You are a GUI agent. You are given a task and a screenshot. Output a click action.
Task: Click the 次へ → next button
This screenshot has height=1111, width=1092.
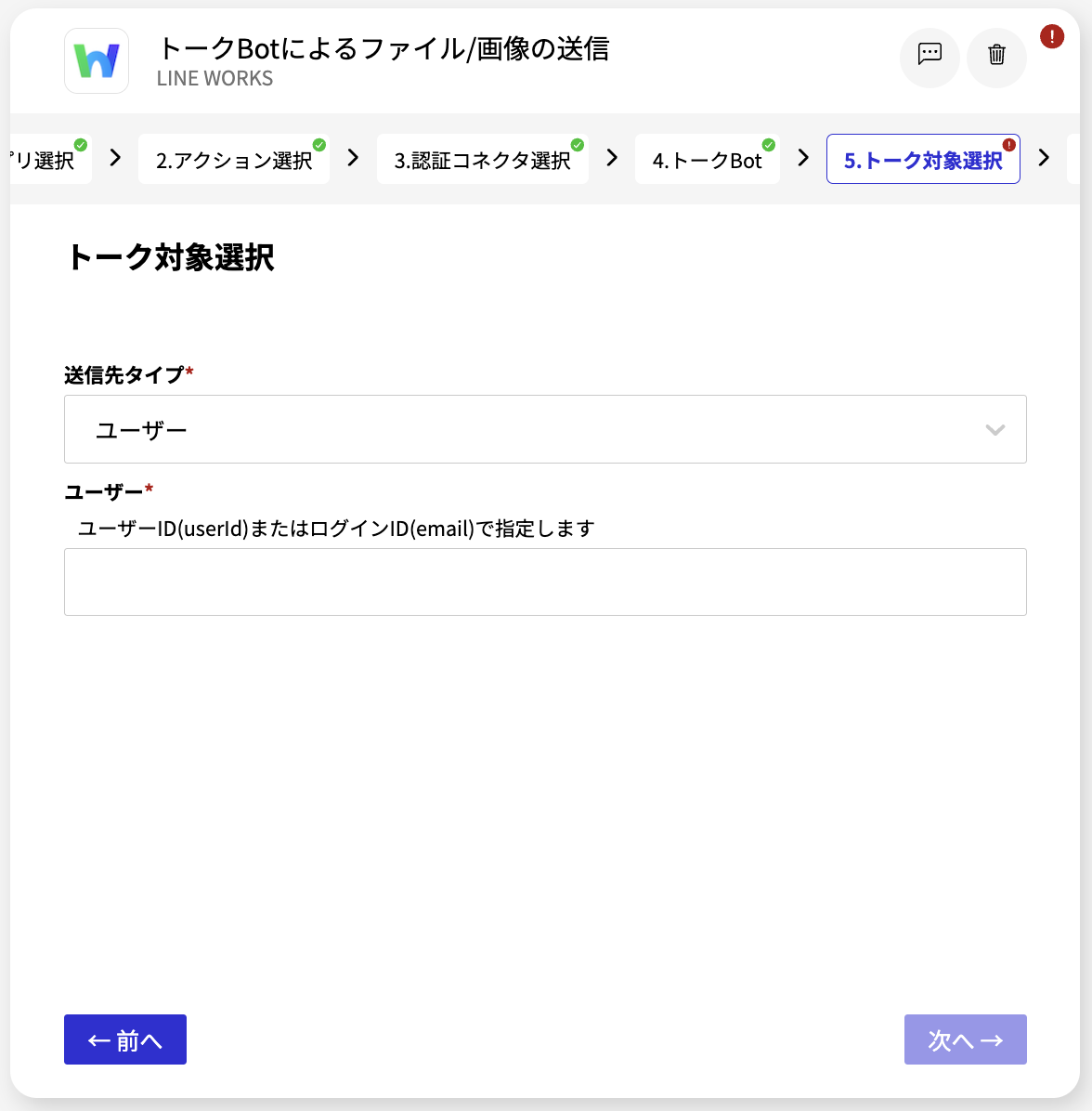[965, 1039]
